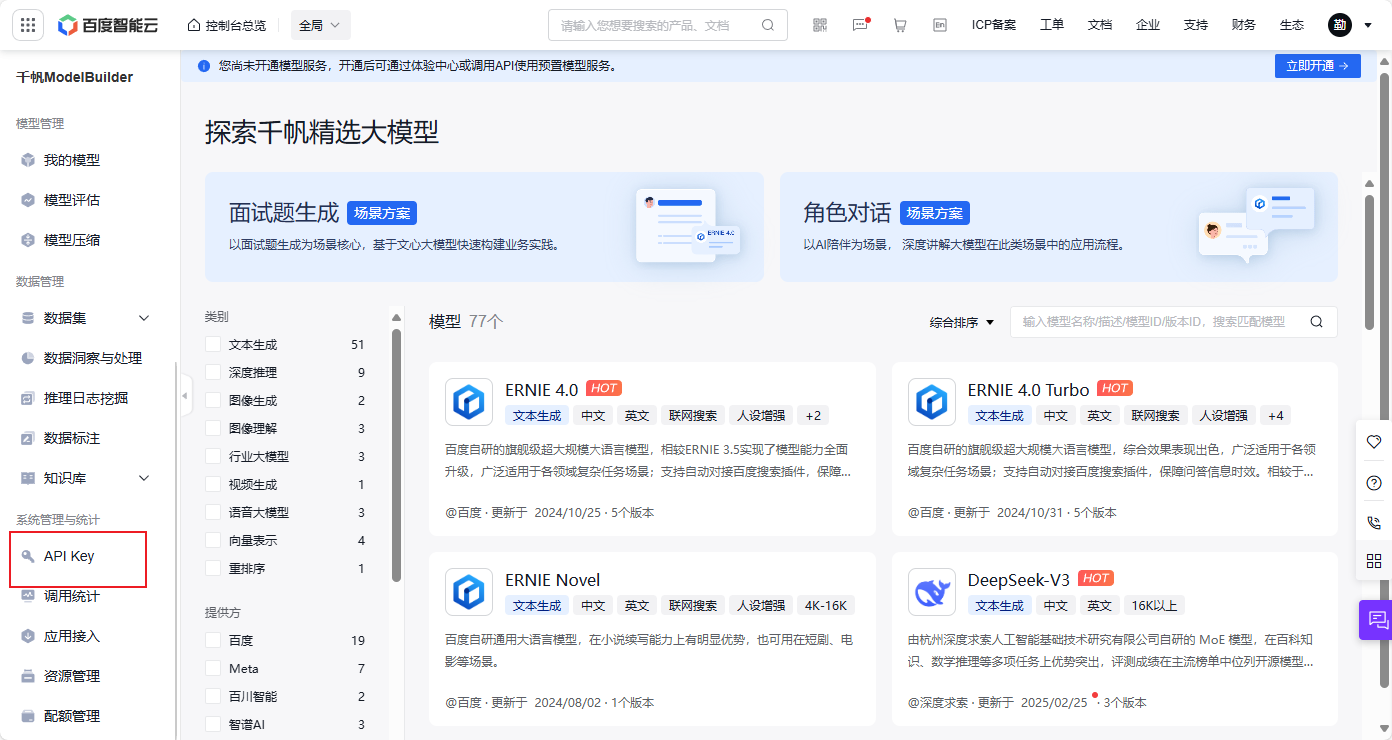Open the purple chat feedback button
Viewport: 1392px width, 740px height.
[x=1376, y=620]
